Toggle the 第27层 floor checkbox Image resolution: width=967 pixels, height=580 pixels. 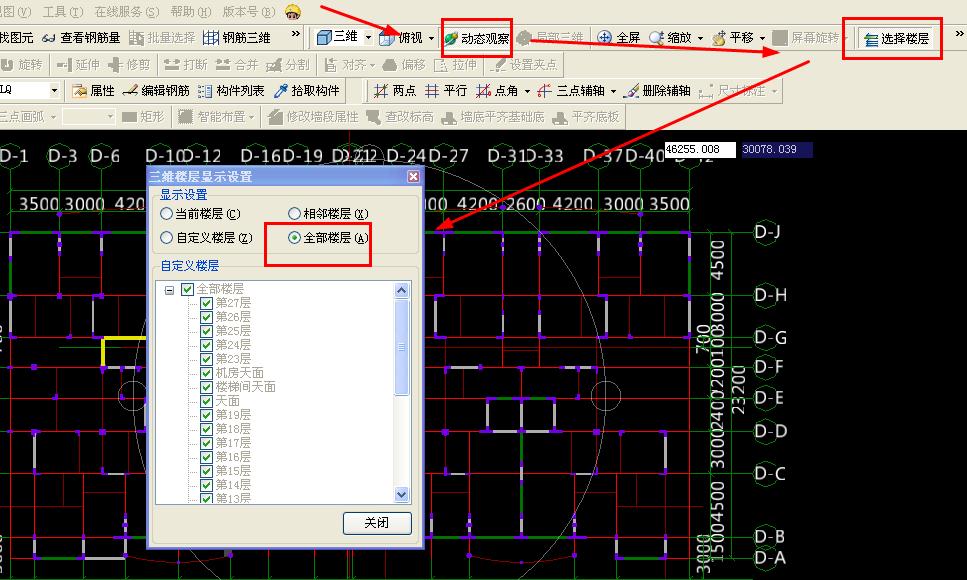(207, 303)
